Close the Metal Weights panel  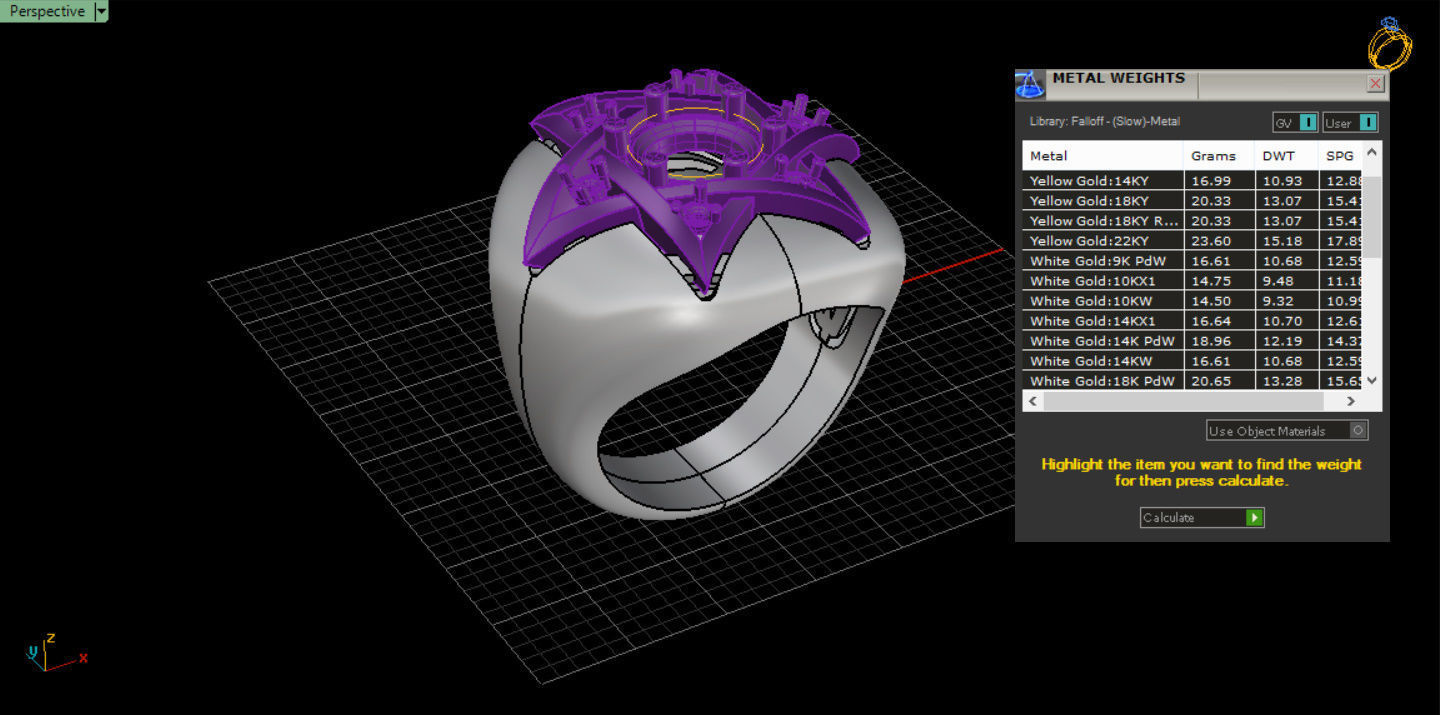tap(1376, 84)
